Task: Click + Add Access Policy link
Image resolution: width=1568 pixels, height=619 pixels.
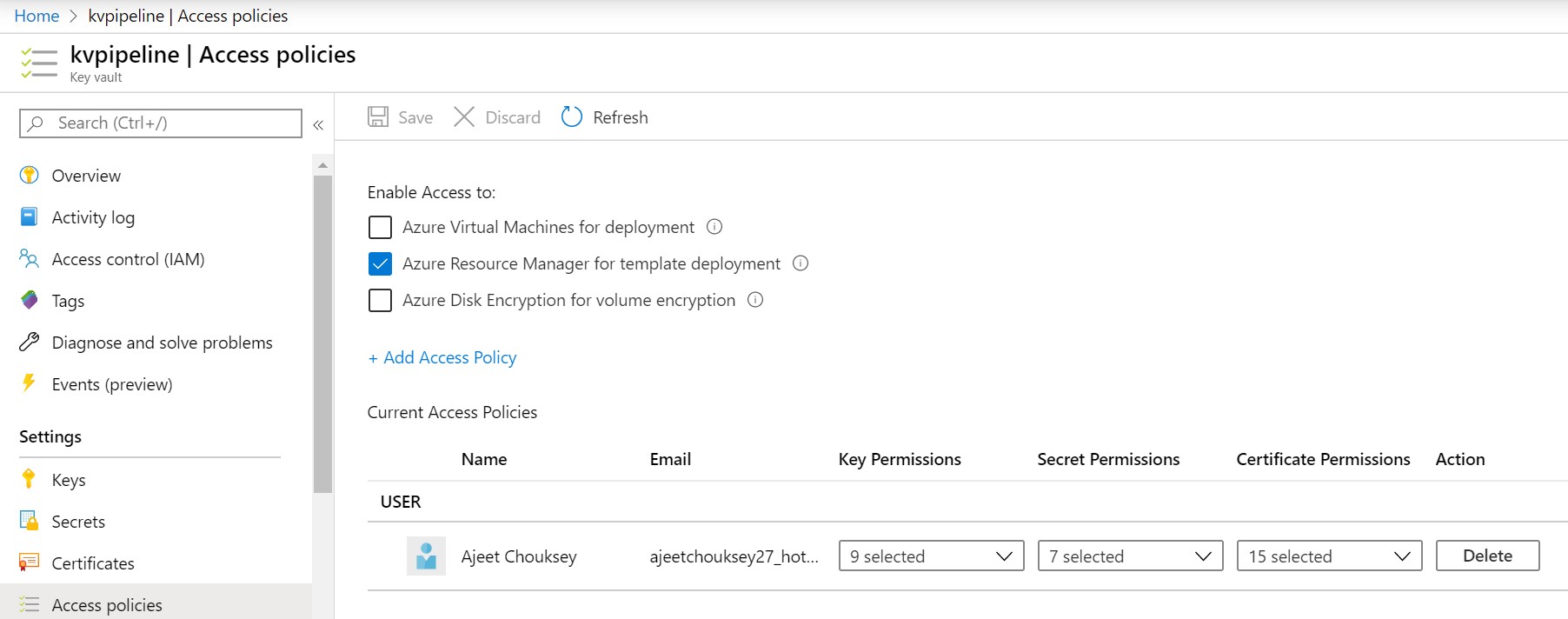Action: (x=442, y=357)
